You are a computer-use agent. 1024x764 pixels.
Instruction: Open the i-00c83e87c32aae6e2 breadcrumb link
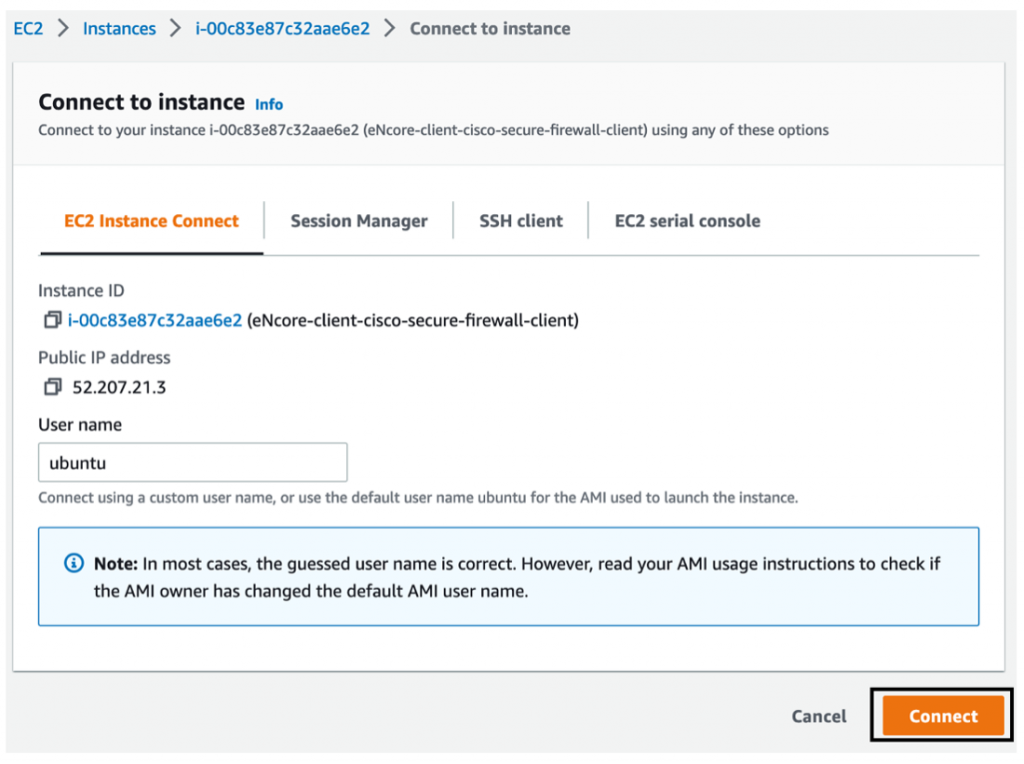click(x=282, y=29)
